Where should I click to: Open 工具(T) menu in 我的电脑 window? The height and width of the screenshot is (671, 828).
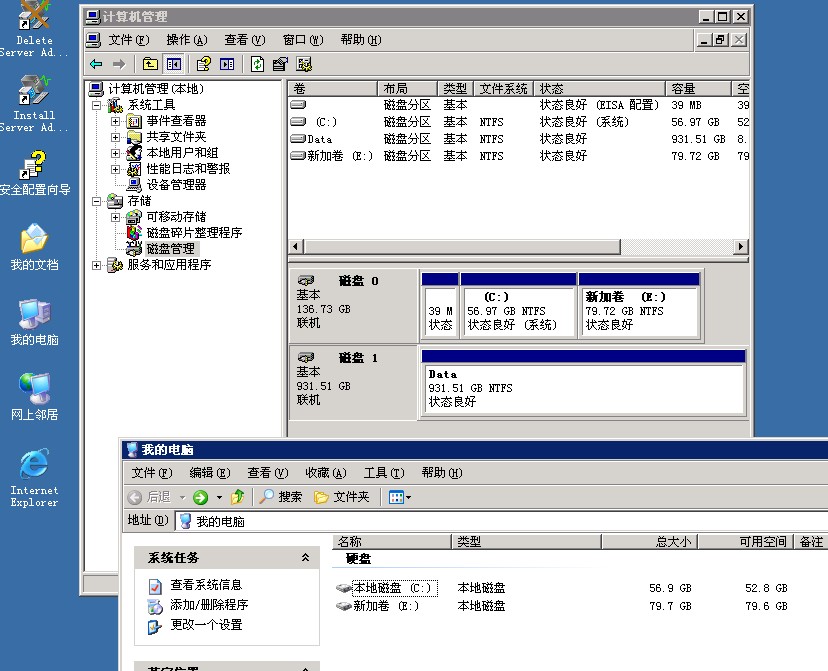[384, 472]
